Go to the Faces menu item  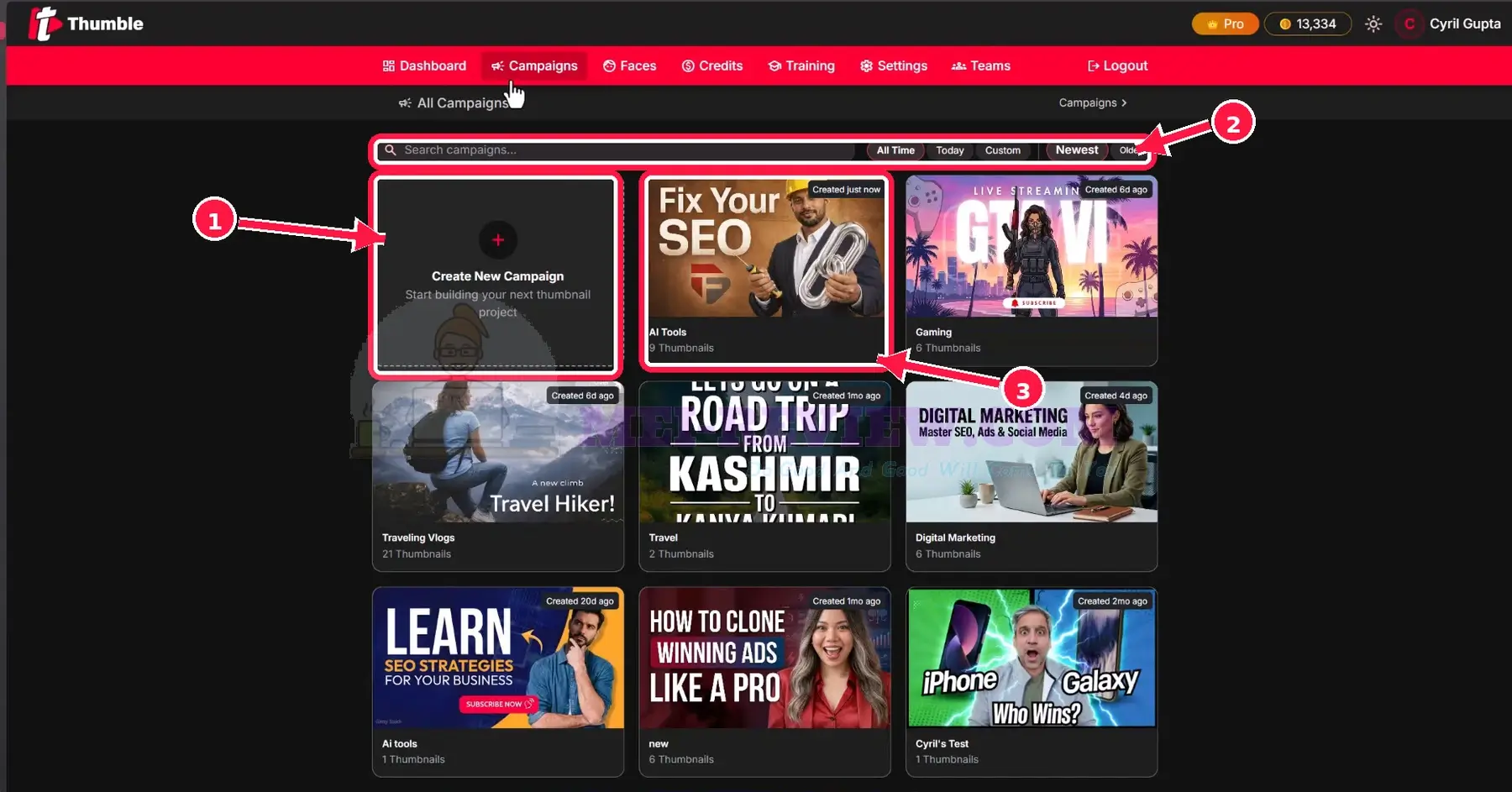coord(629,66)
